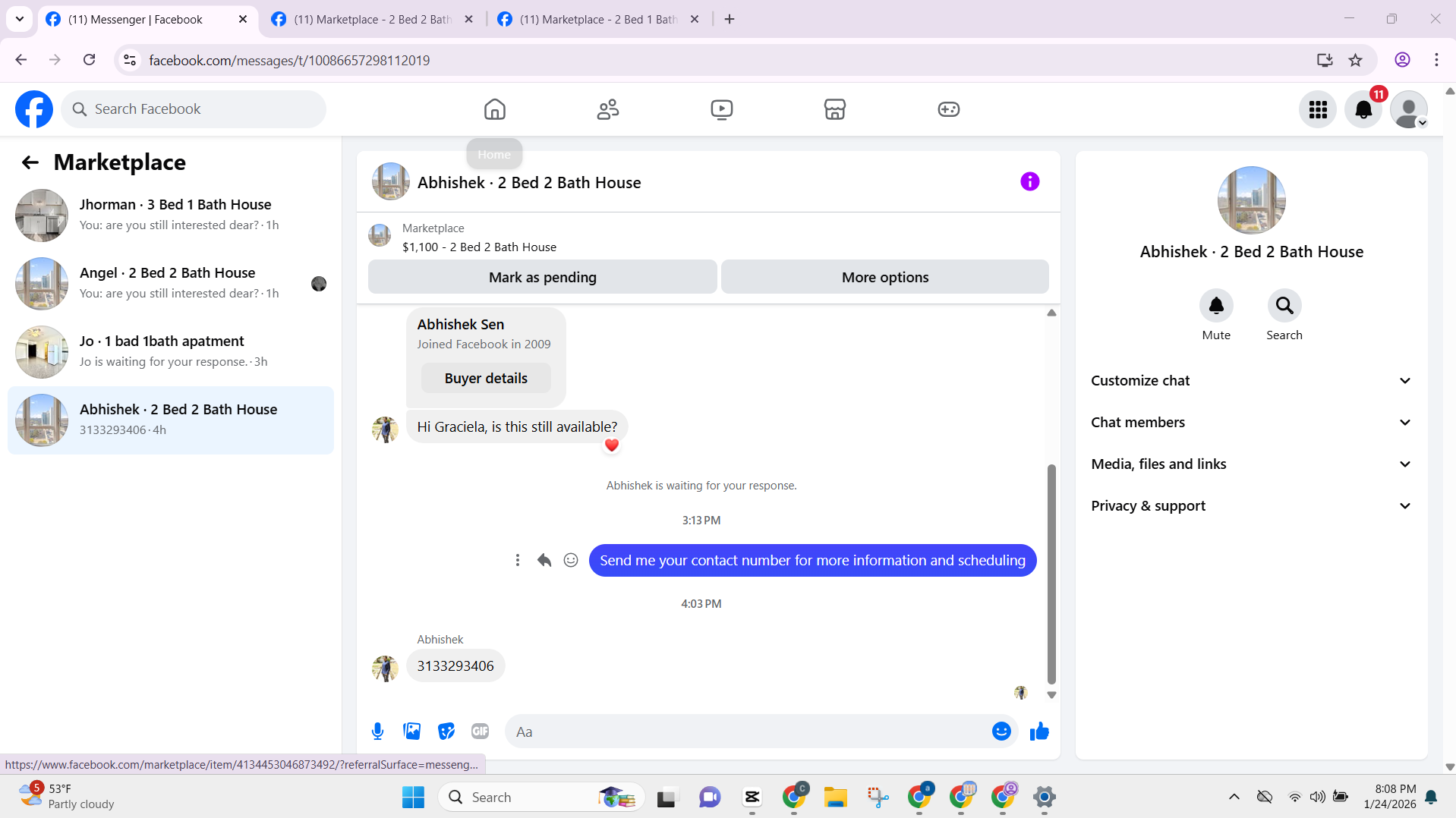Expand the Customize chat section
This screenshot has width=1456, height=818.
click(x=1251, y=380)
